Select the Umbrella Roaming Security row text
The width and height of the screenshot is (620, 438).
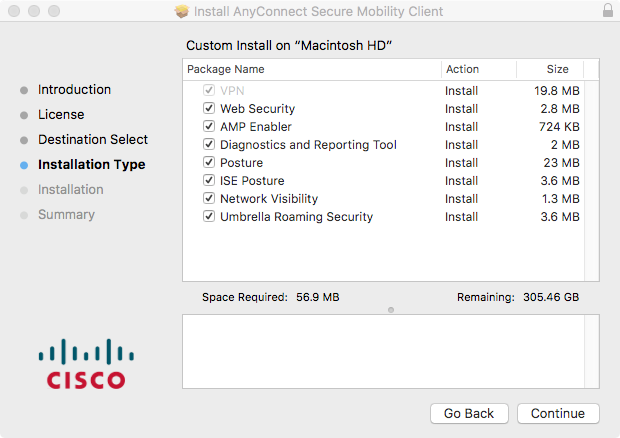[x=297, y=217]
